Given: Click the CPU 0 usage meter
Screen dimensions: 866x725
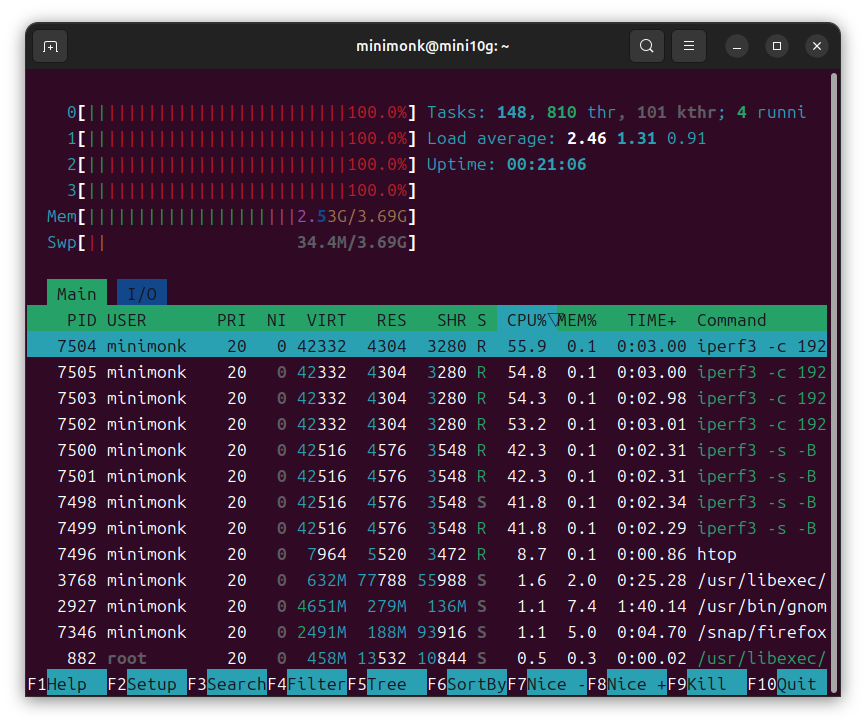Looking at the screenshot, I should coord(241,113).
